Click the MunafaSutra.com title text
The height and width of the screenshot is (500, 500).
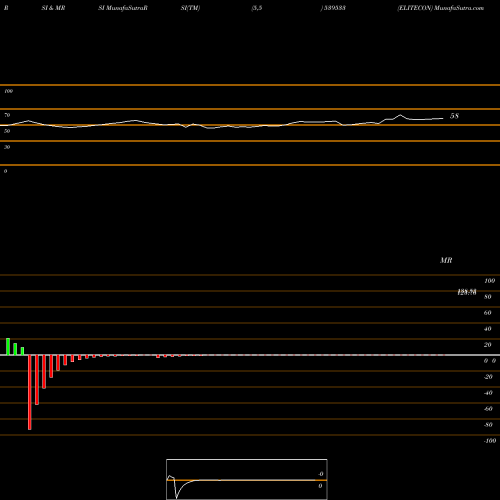(x=459, y=8)
